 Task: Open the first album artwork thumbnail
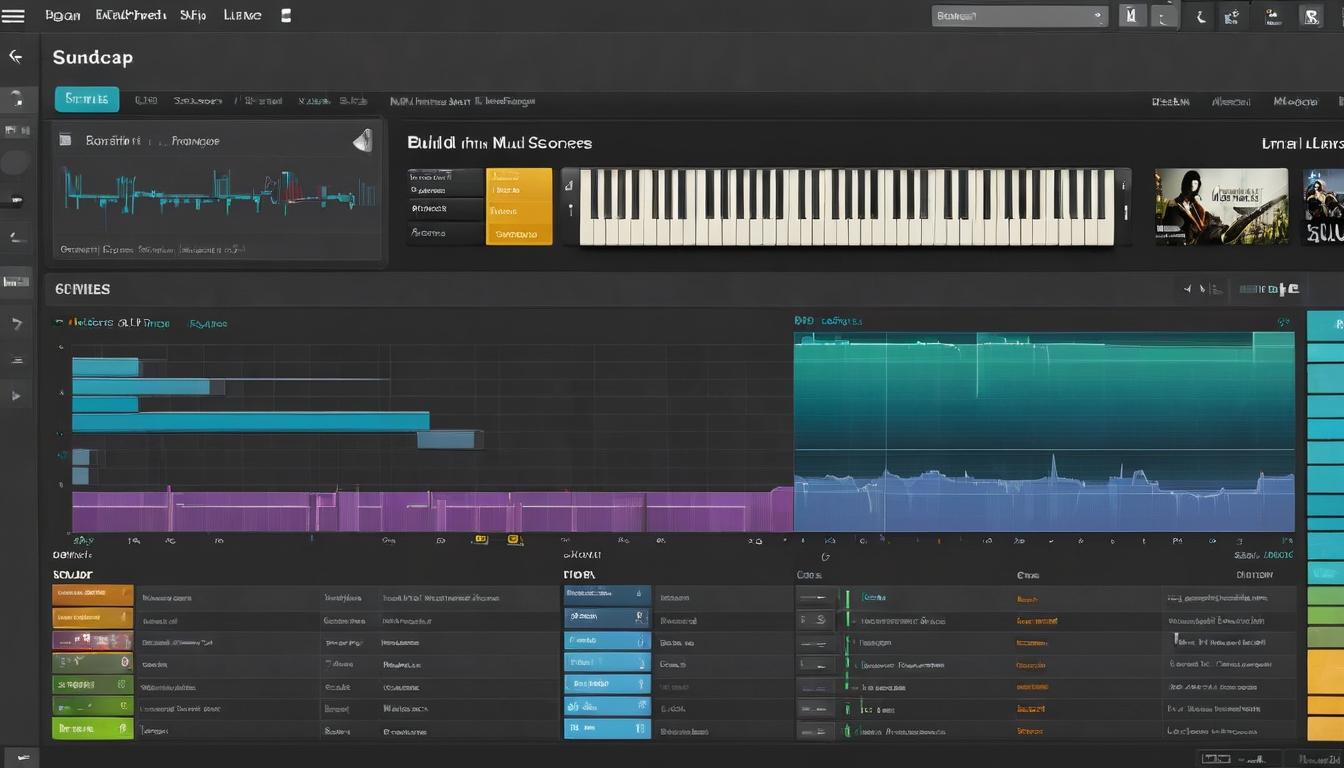[x=1221, y=206]
